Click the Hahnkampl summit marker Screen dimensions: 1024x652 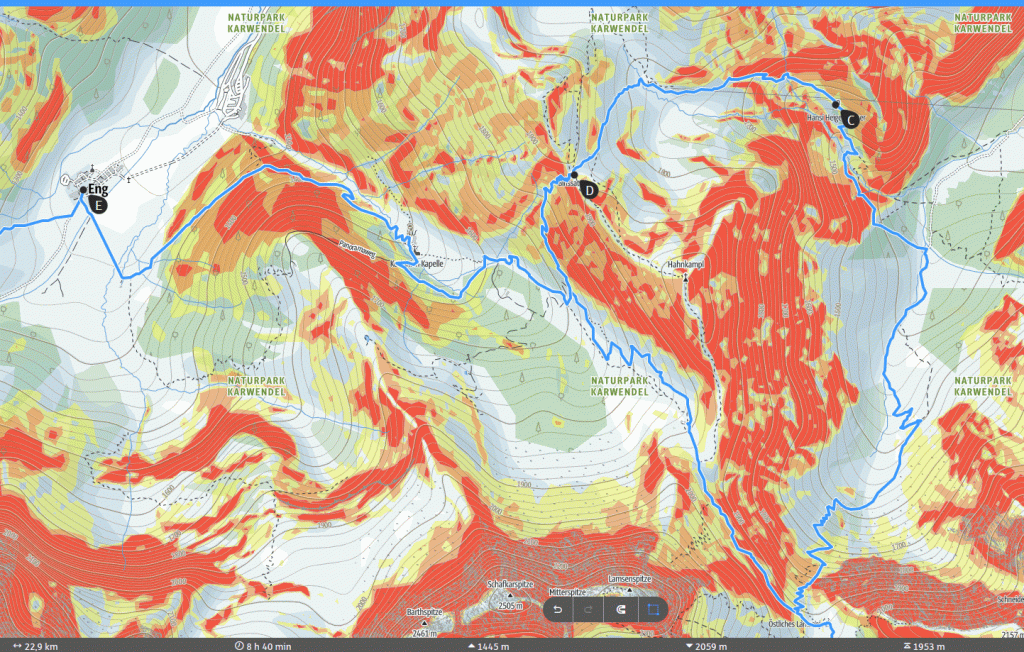[x=686, y=276]
